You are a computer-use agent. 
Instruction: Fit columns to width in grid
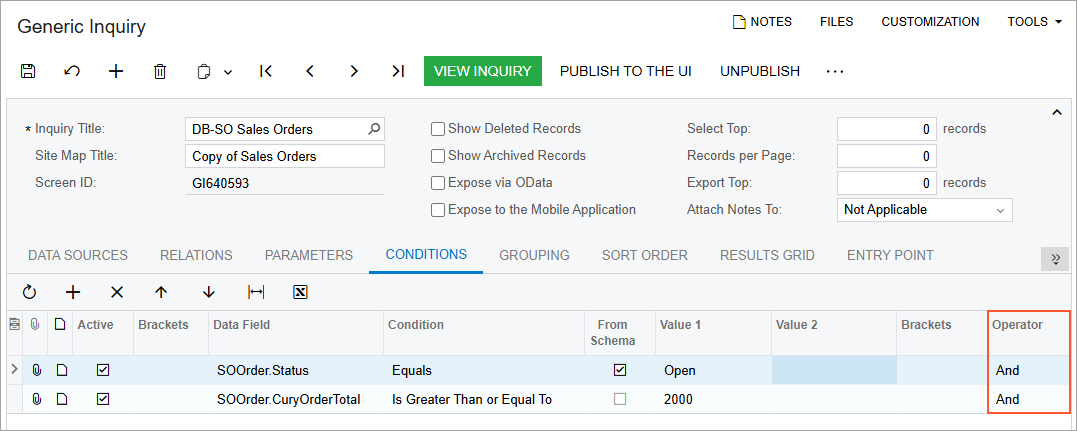256,292
